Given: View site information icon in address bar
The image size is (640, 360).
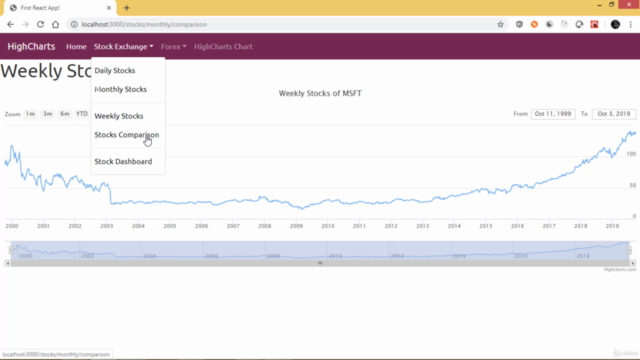Looking at the screenshot, I should [x=74, y=24].
